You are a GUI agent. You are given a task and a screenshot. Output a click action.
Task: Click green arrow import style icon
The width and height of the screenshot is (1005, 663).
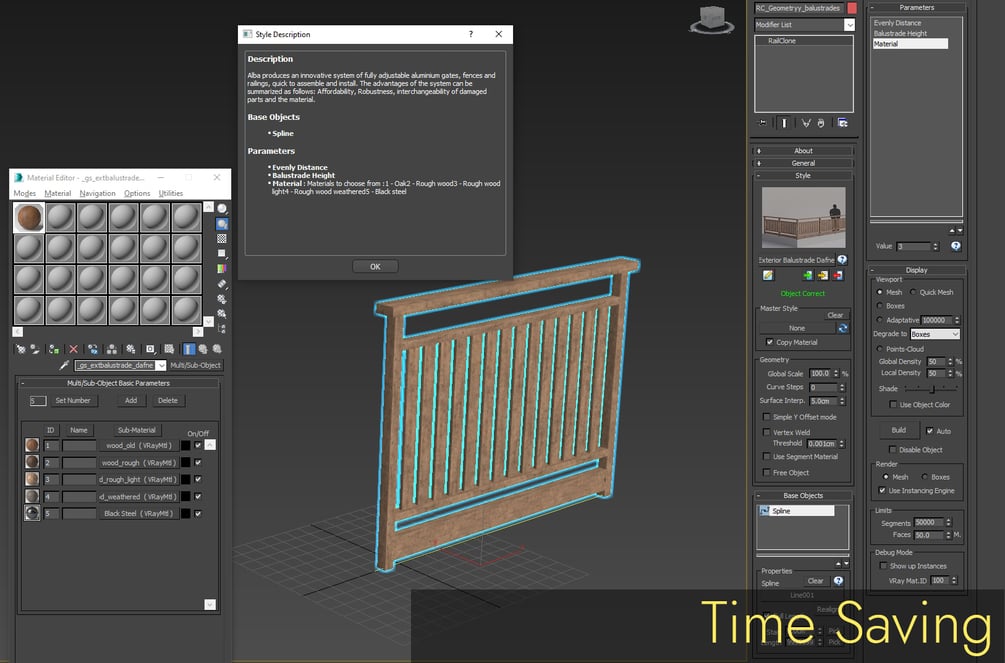pyautogui.click(x=808, y=275)
